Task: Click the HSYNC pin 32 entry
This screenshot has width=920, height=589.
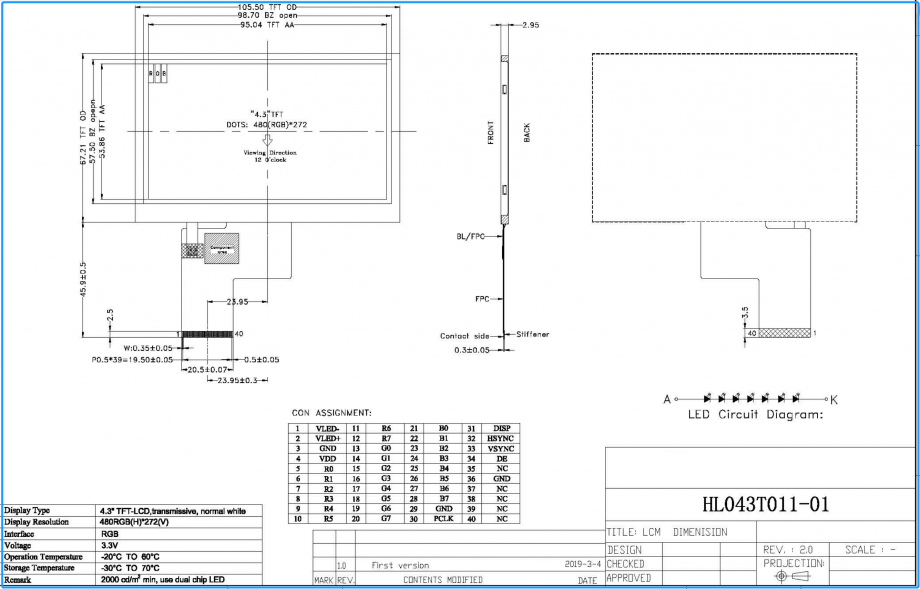Action: [501, 439]
